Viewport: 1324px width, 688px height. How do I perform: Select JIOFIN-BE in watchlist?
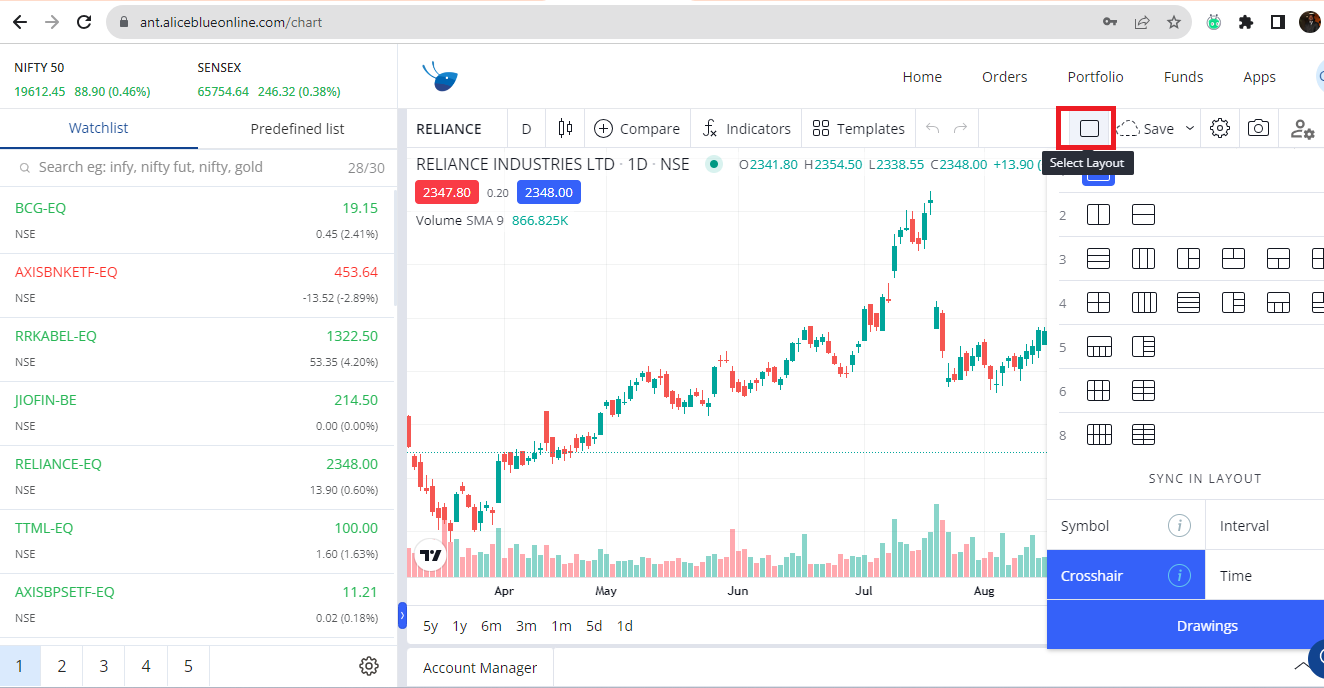(x=197, y=413)
